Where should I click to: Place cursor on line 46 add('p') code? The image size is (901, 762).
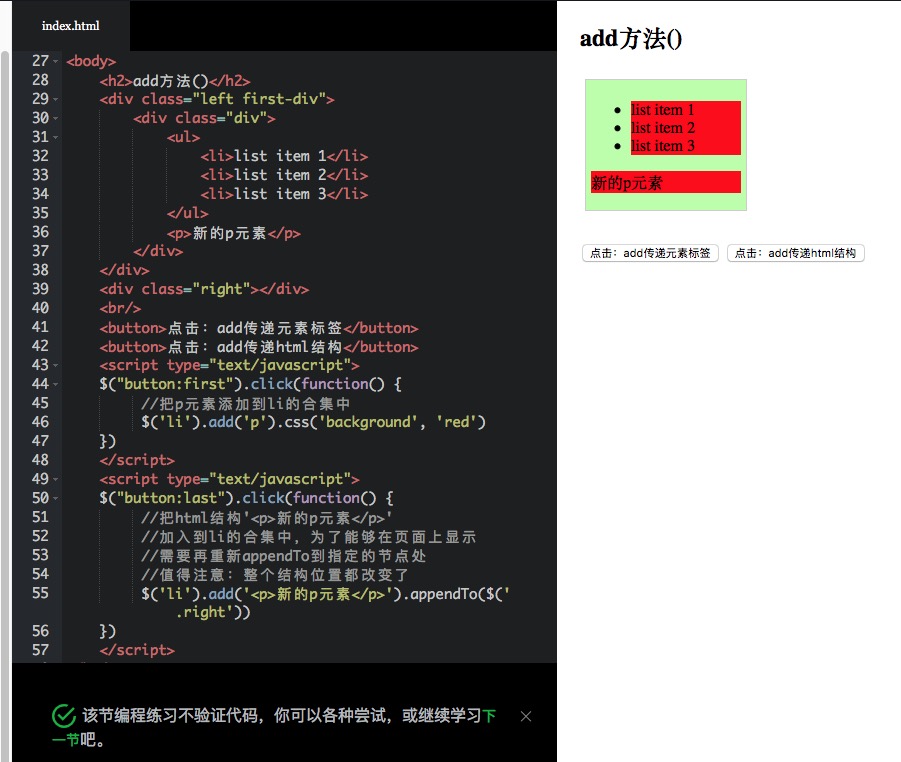tap(314, 422)
